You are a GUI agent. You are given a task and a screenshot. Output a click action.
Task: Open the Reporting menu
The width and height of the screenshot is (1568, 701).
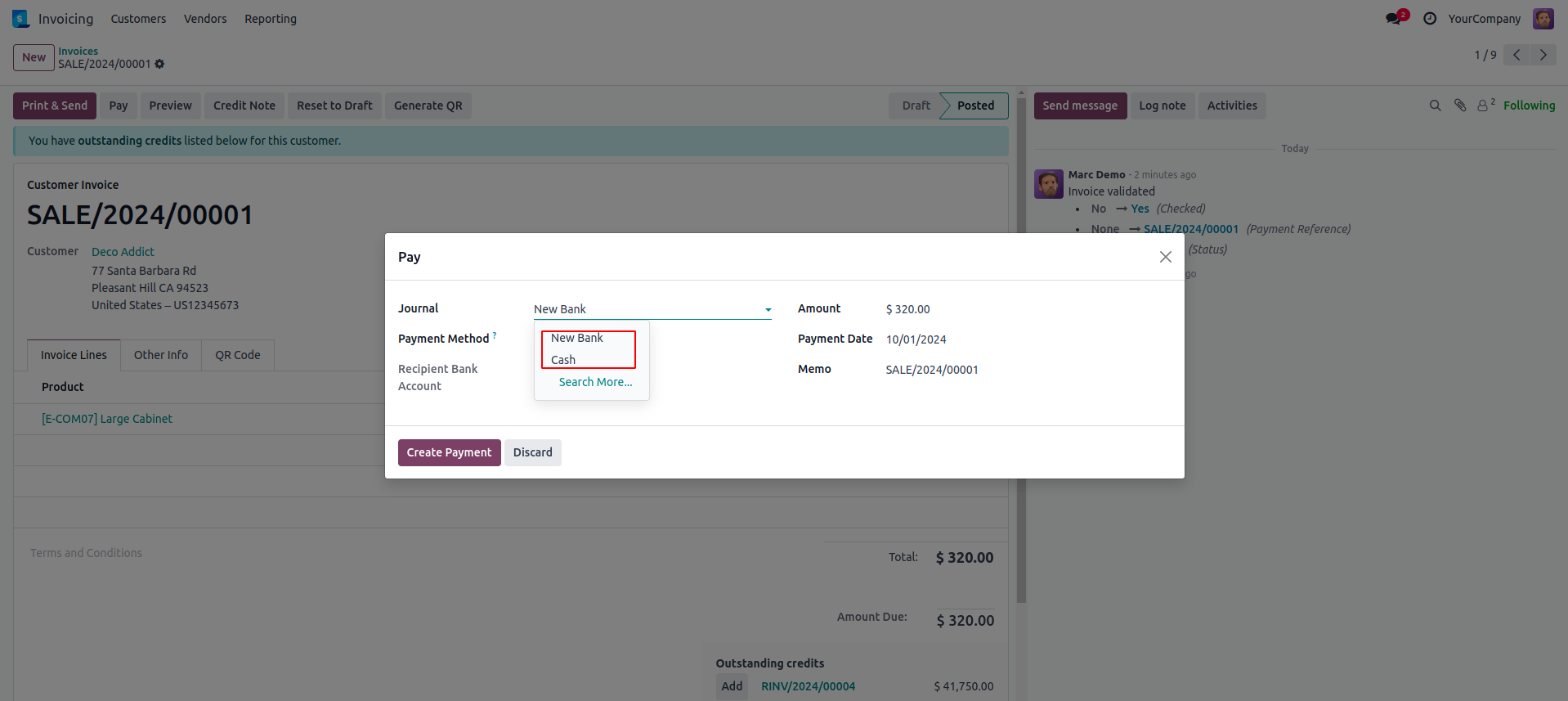(x=271, y=19)
